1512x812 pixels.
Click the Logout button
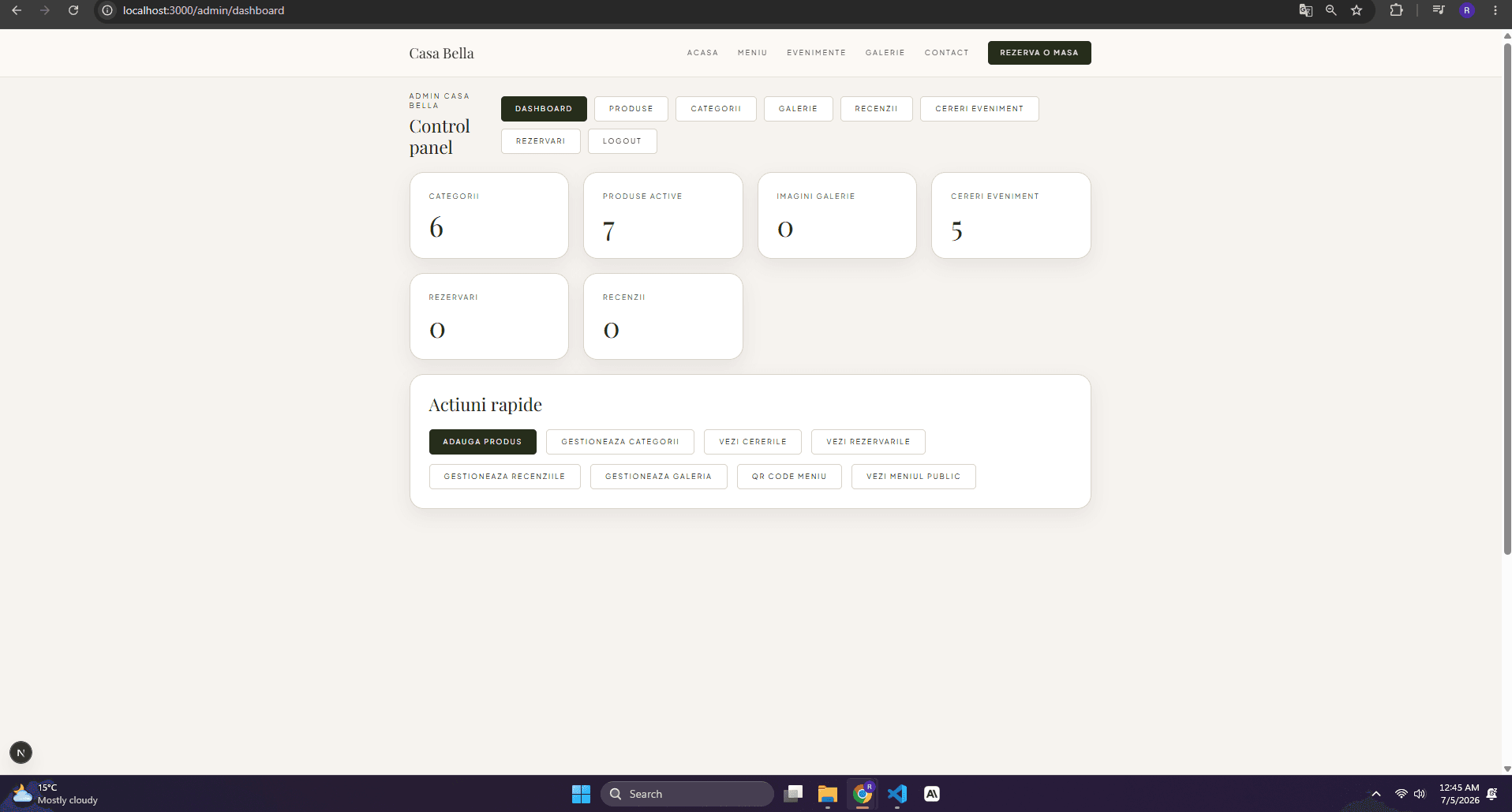[622, 141]
